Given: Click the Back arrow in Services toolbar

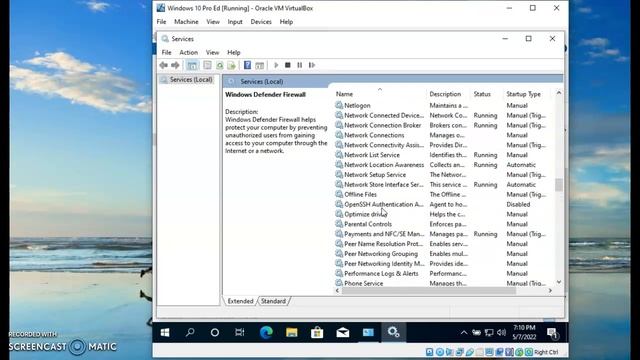Looking at the screenshot, I should tap(164, 65).
